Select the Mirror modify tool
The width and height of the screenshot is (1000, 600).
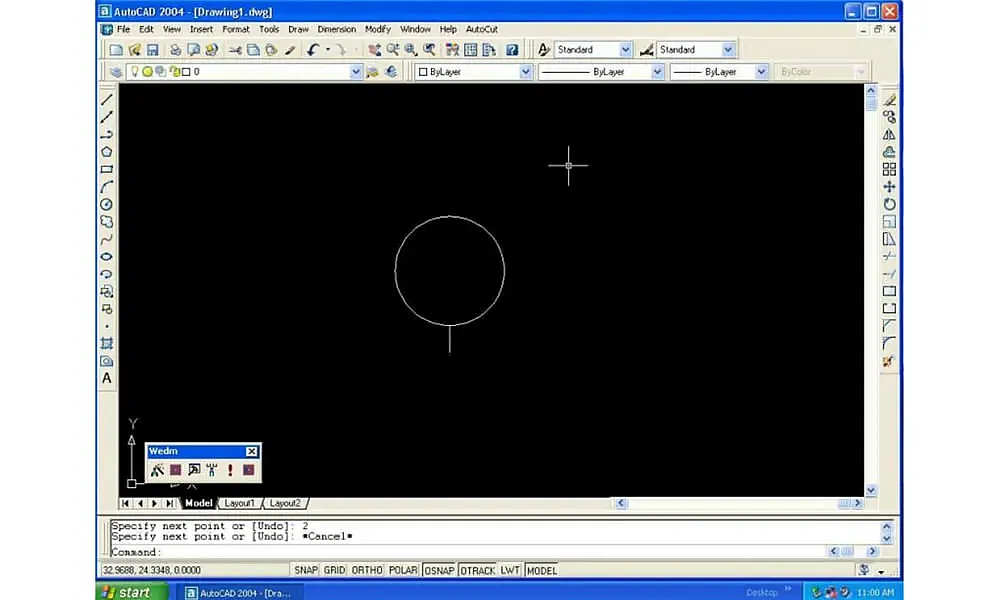click(889, 135)
